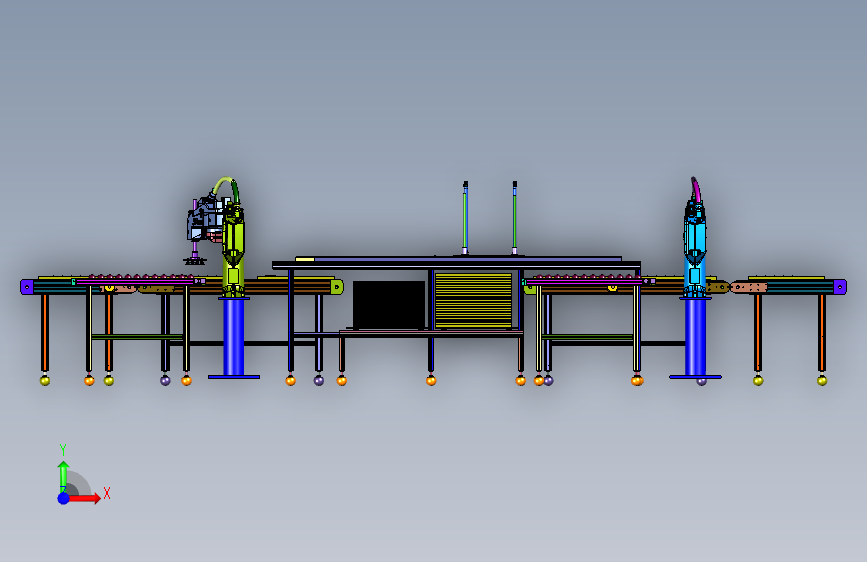Image resolution: width=867 pixels, height=562 pixels.
Task: Click the blue Z axis ball of triad
Action: click(64, 498)
